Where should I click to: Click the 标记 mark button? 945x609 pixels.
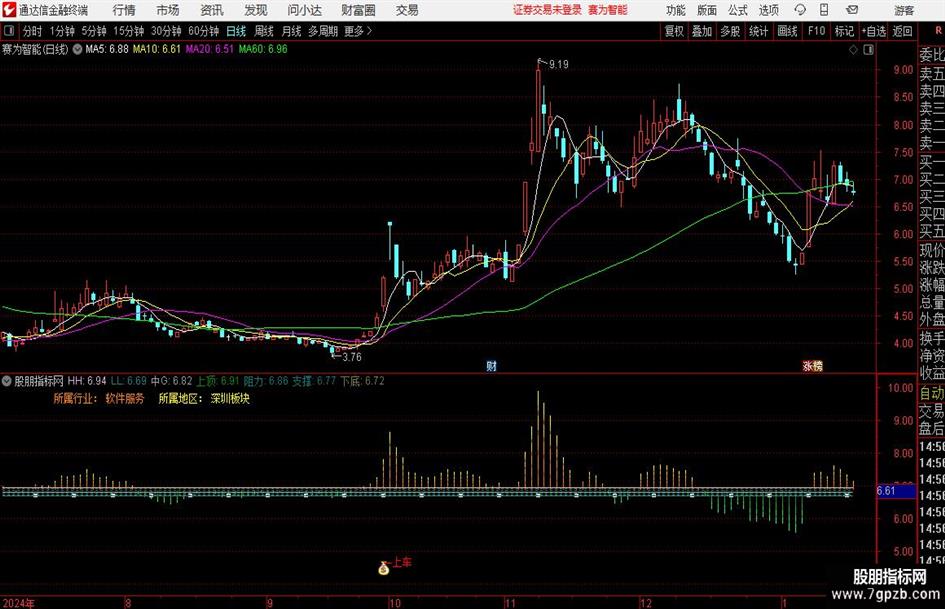click(844, 31)
